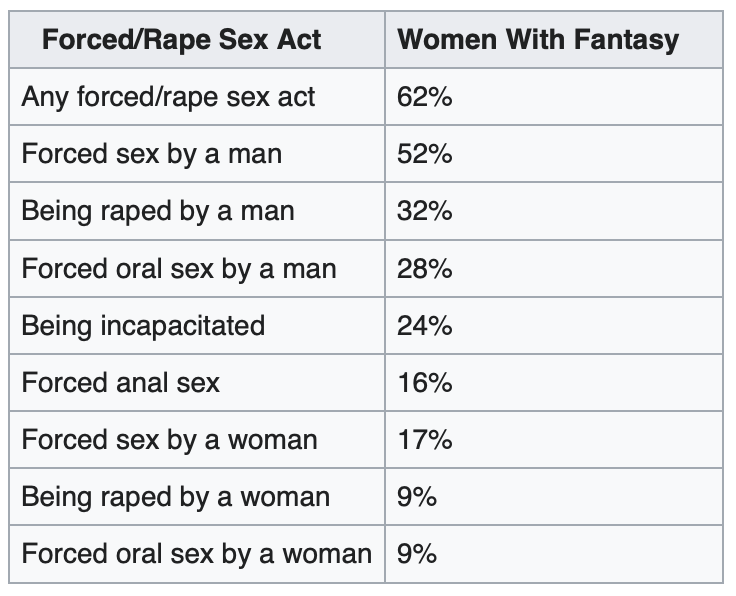
Task: Click the 16% value cell
Action: pos(425,382)
